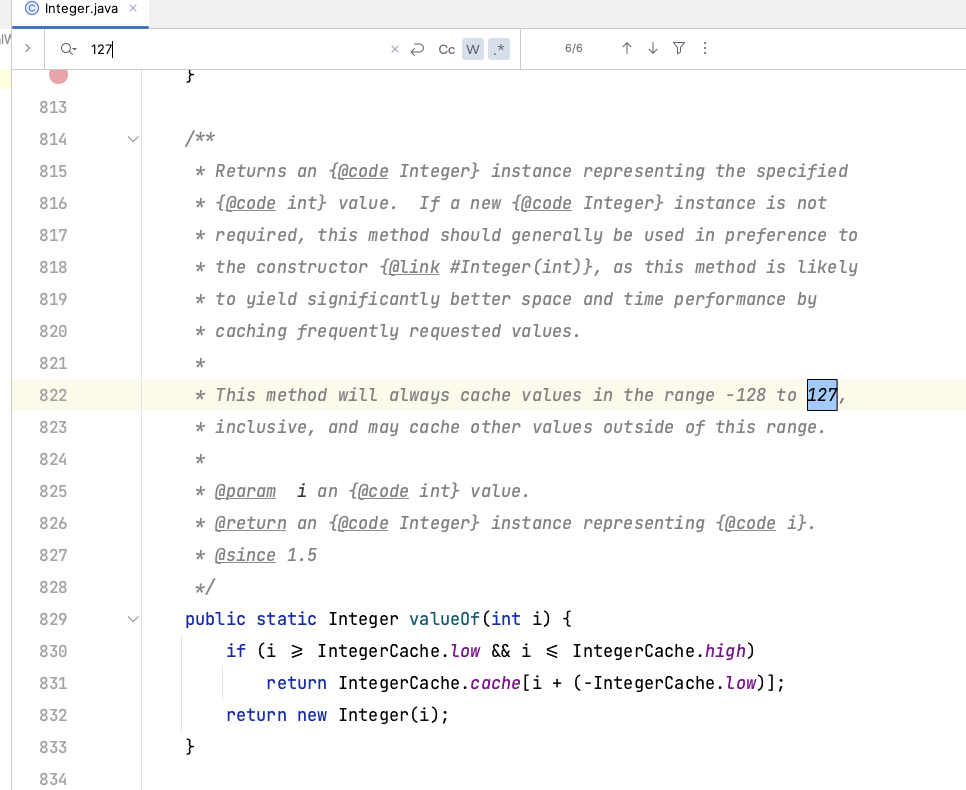Go to next occurrence with down arrow
This screenshot has width=966, height=790.
click(653, 48)
